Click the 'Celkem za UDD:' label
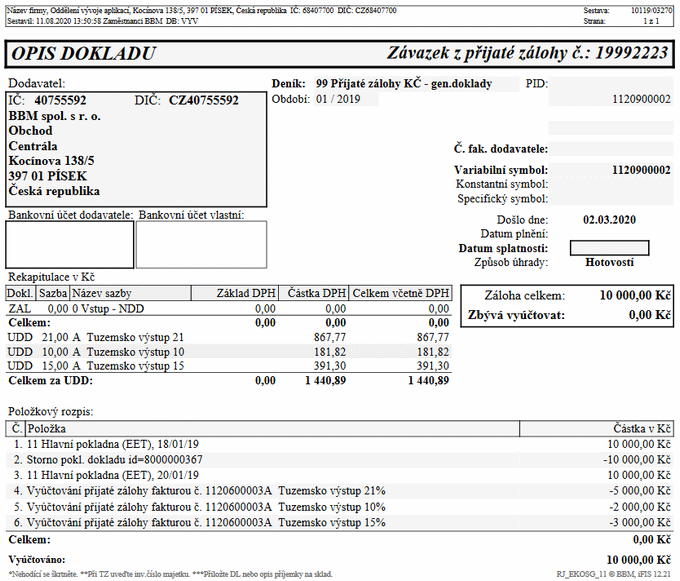This screenshot has width=680, height=581. 51,381
